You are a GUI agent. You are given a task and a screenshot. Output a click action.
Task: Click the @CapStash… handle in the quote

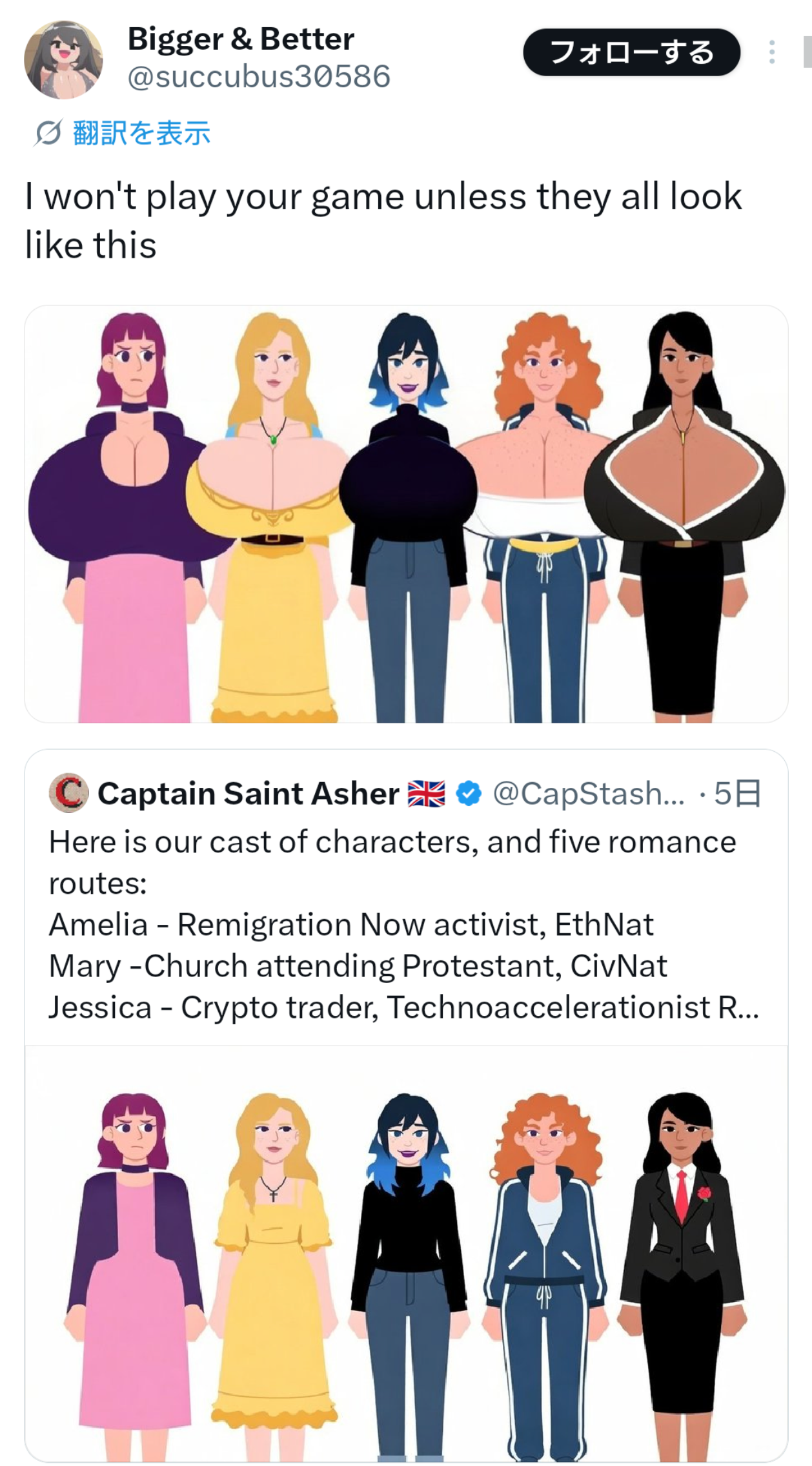(x=588, y=793)
